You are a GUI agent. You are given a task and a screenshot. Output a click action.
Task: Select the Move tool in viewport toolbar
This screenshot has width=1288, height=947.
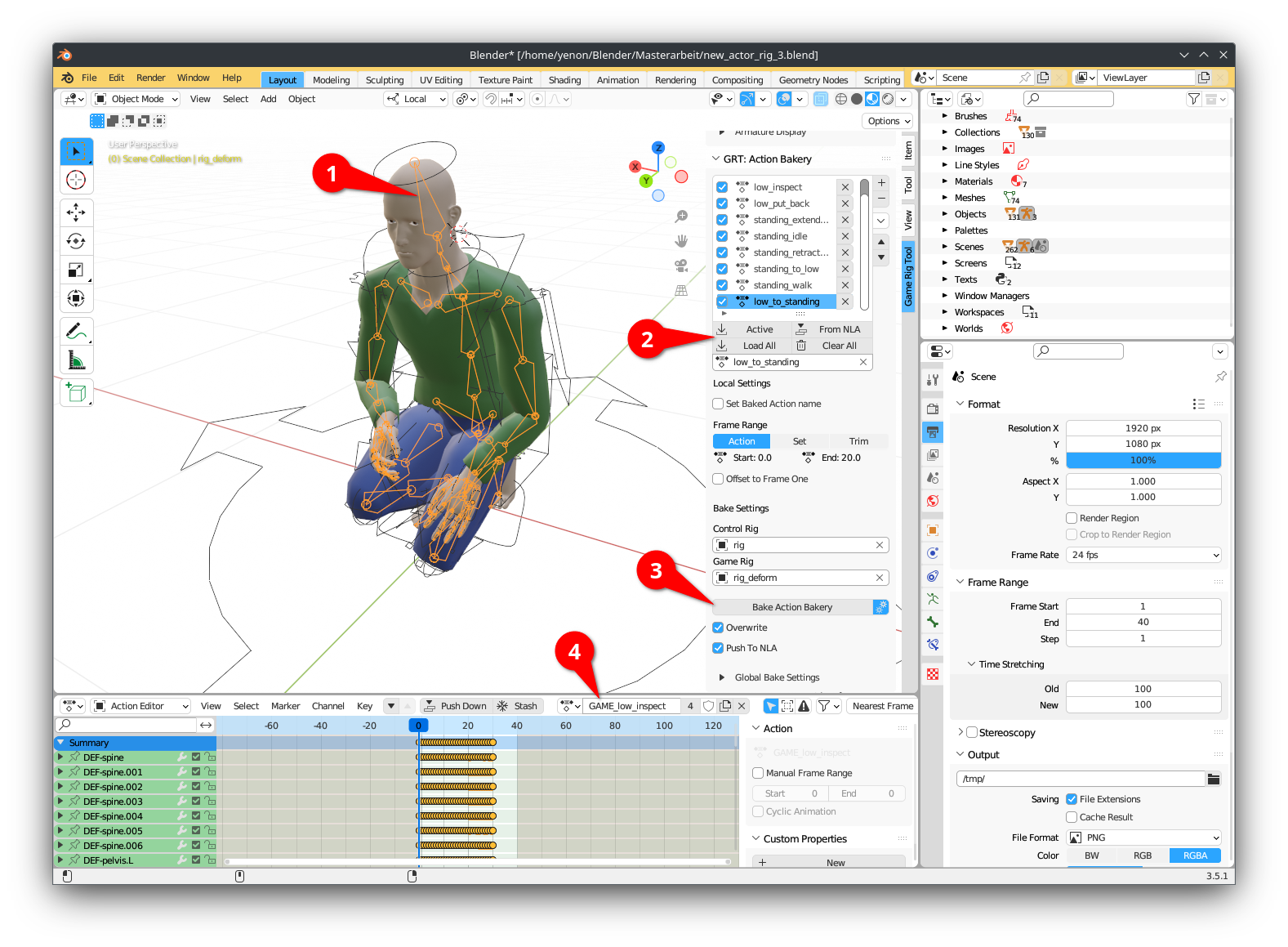pyautogui.click(x=76, y=212)
